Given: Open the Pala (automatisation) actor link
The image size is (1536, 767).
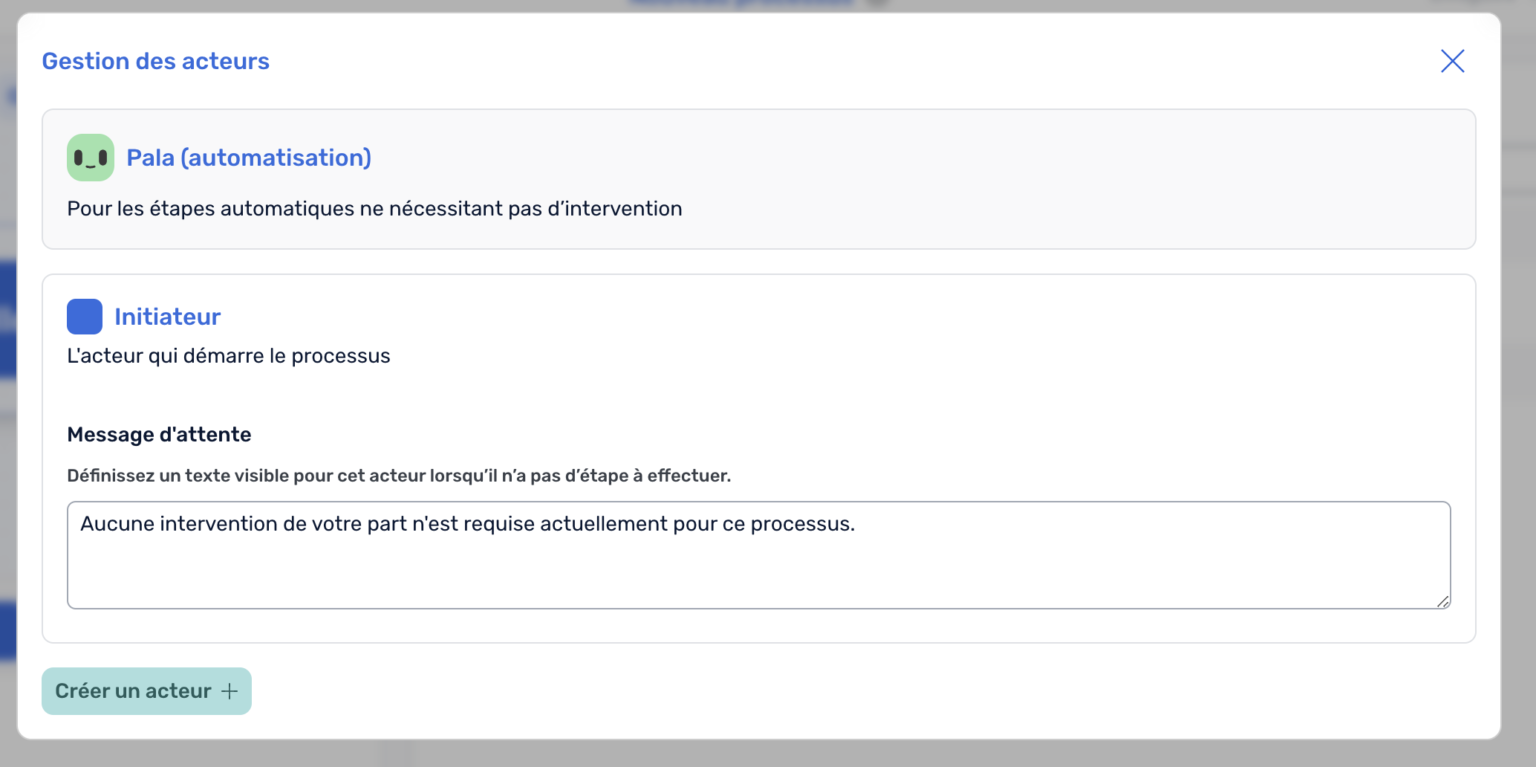Looking at the screenshot, I should (x=248, y=157).
